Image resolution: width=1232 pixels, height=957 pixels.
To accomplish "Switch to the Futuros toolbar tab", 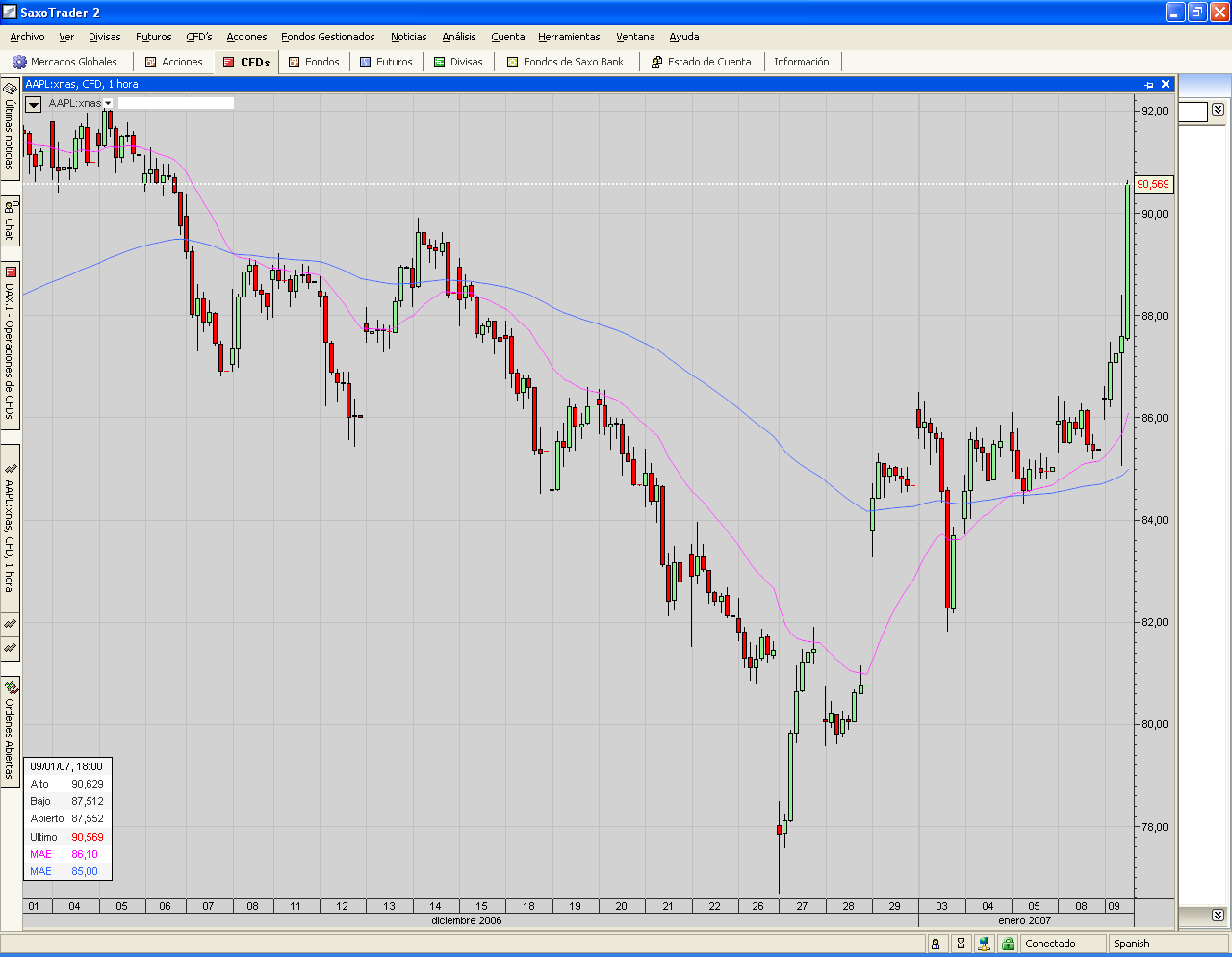I will [x=386, y=62].
